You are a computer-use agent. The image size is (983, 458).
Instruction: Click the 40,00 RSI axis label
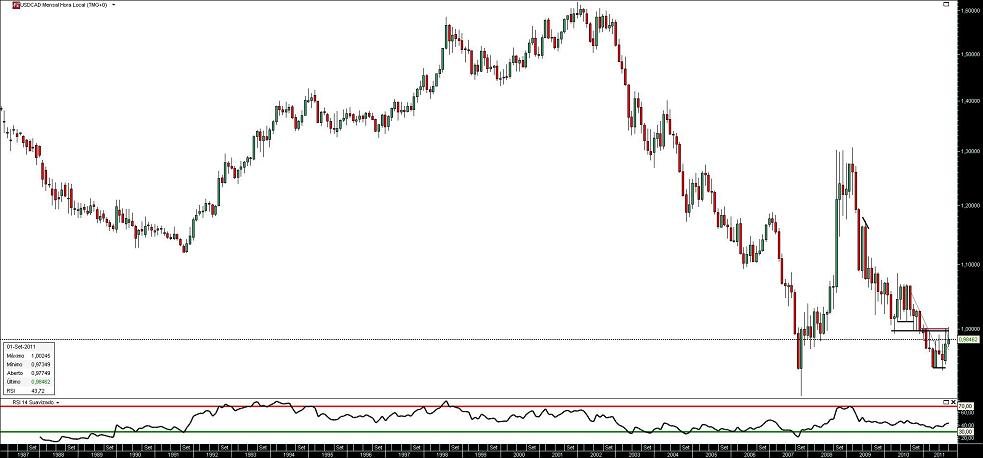[966, 425]
